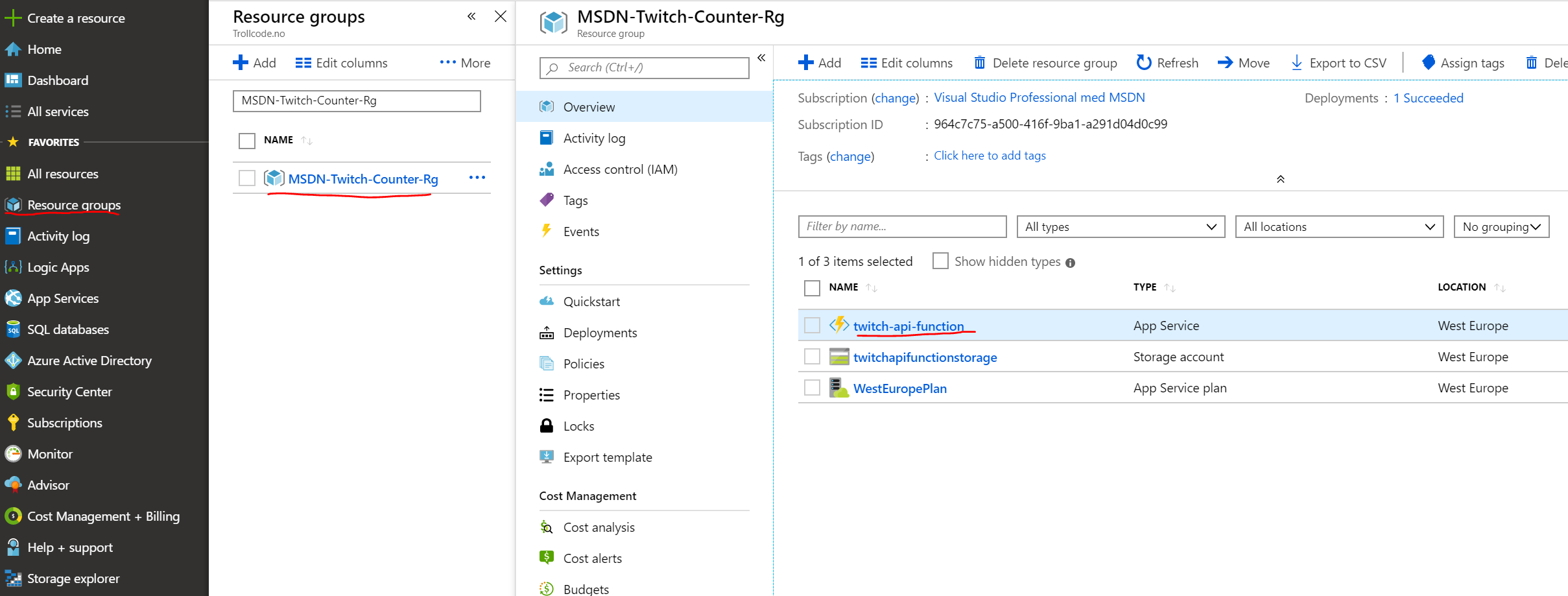Click Export to CSV download icon
The image size is (1568, 596).
pos(1296,62)
